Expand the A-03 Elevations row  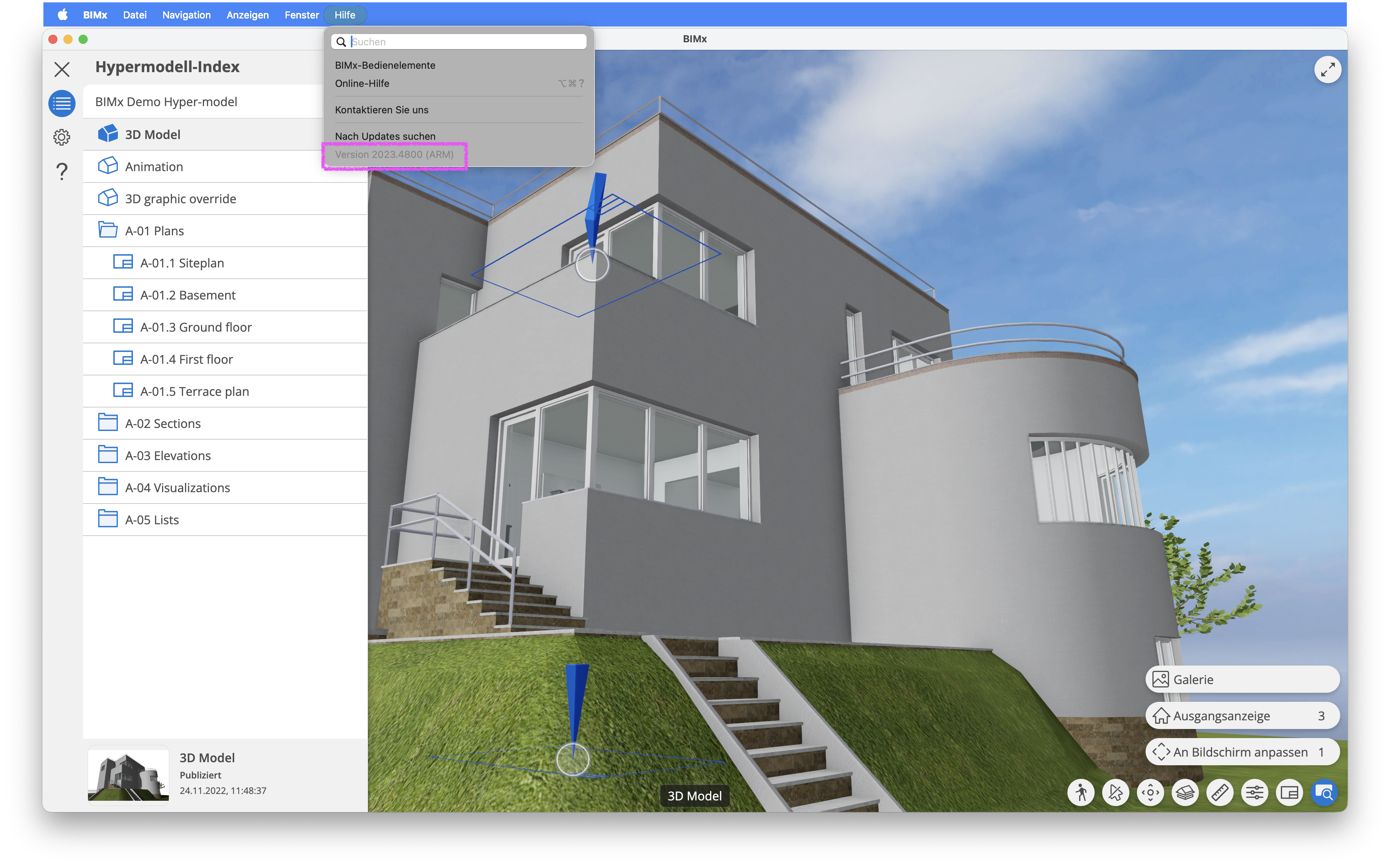[x=225, y=456]
